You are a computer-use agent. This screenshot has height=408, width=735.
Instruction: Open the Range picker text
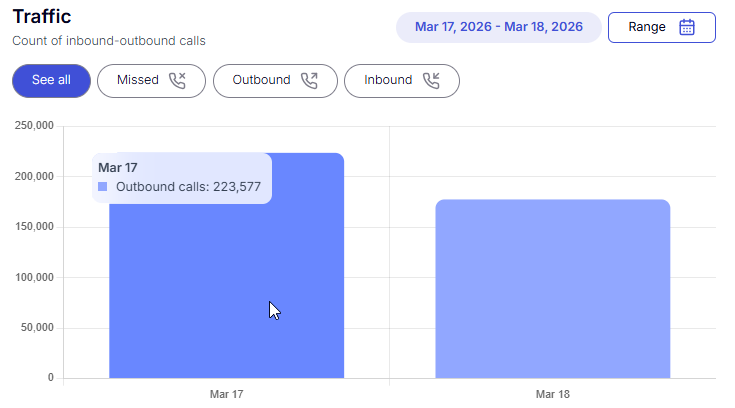(x=647, y=27)
